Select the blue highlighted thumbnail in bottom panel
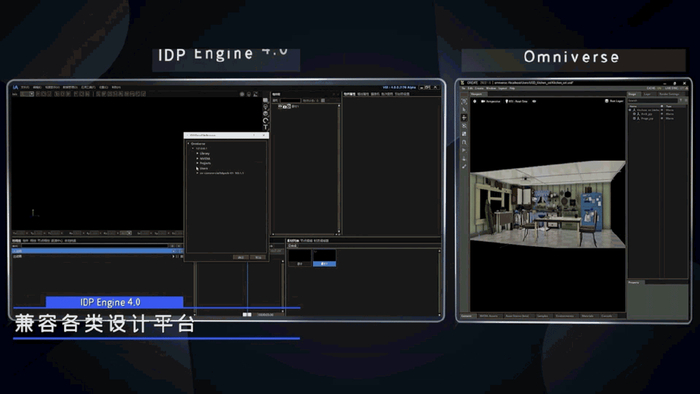 [x=325, y=258]
